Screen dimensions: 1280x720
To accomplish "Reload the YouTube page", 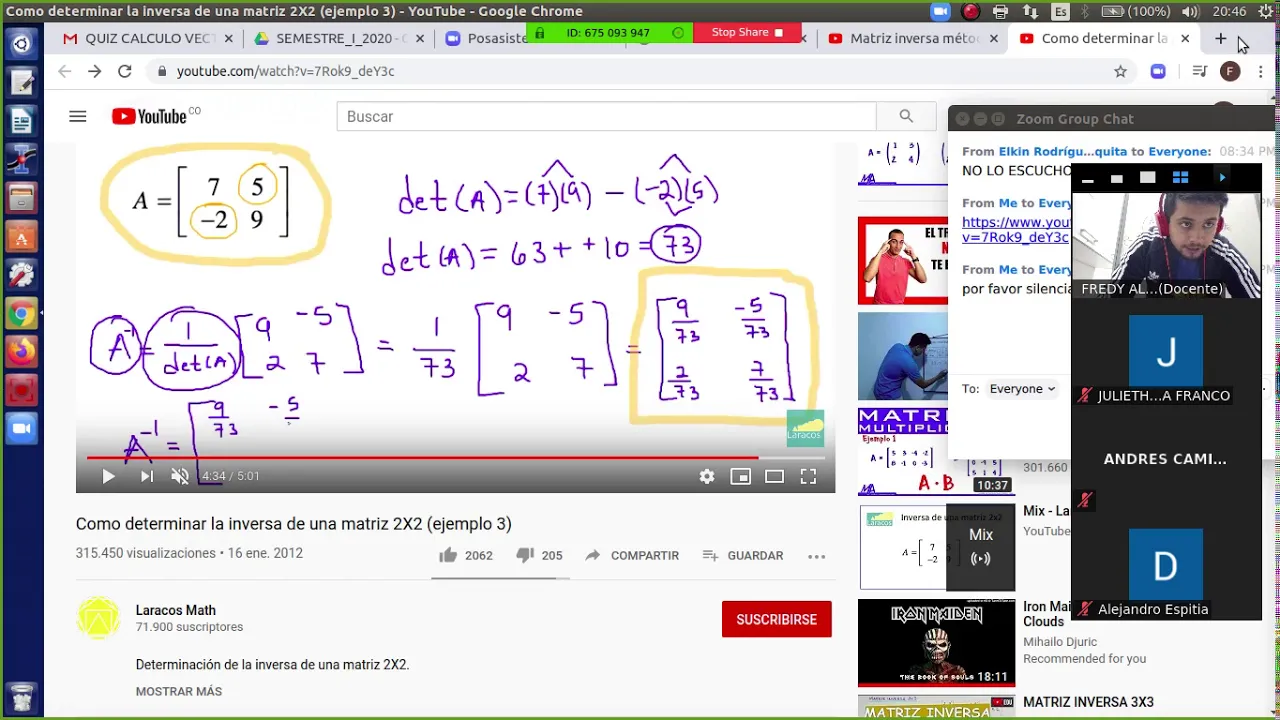I will 124,71.
